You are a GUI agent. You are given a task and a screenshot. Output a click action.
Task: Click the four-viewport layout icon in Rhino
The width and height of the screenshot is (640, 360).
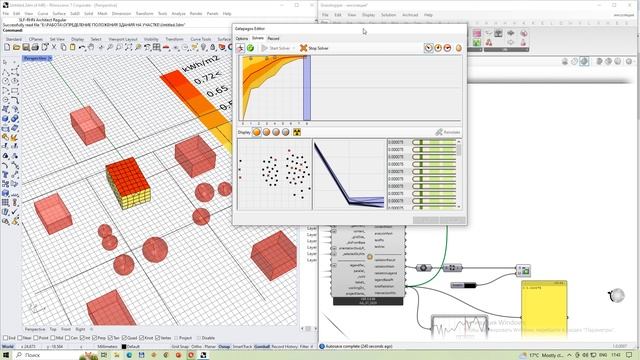click(157, 47)
